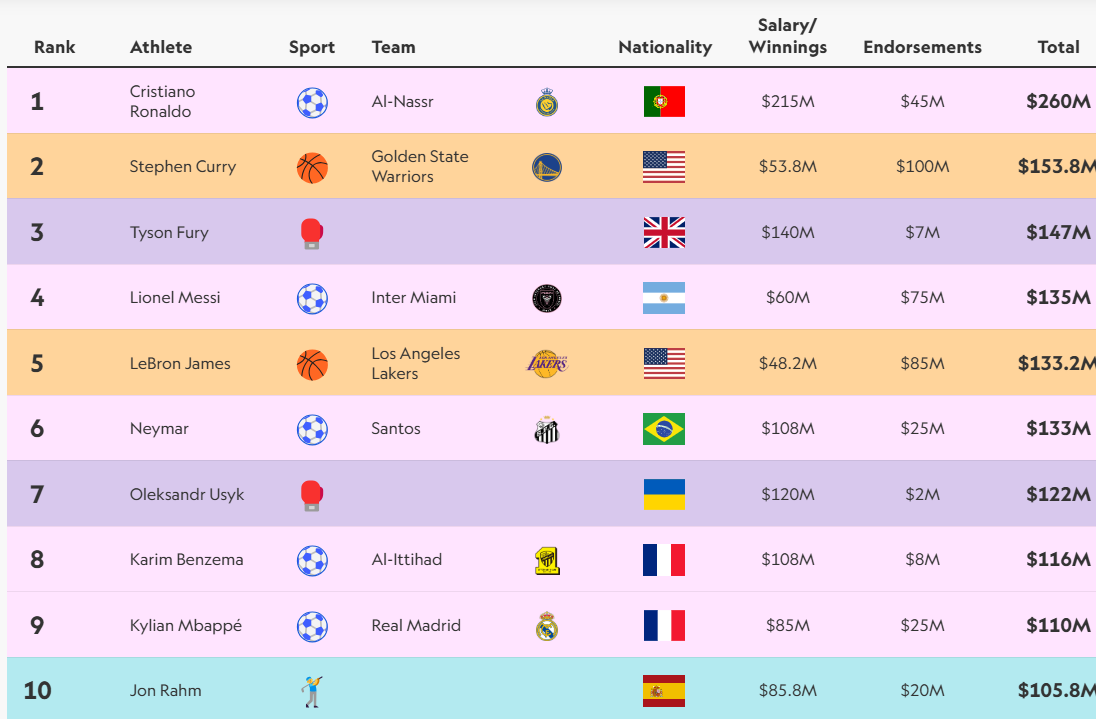Select athlete name Cristiano Ronaldo
Viewport: 1096px width, 719px height.
tap(163, 101)
